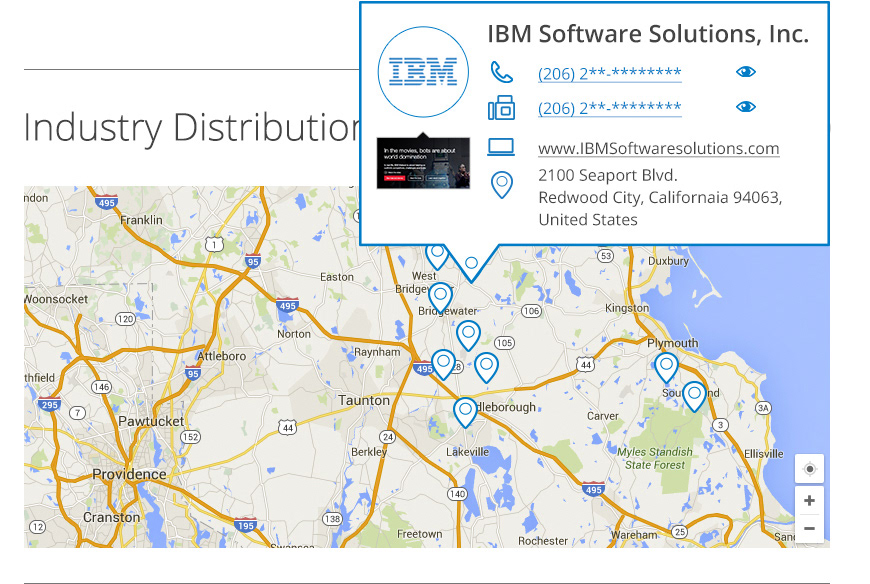Select the map pin at Plymouth

(x=666, y=367)
